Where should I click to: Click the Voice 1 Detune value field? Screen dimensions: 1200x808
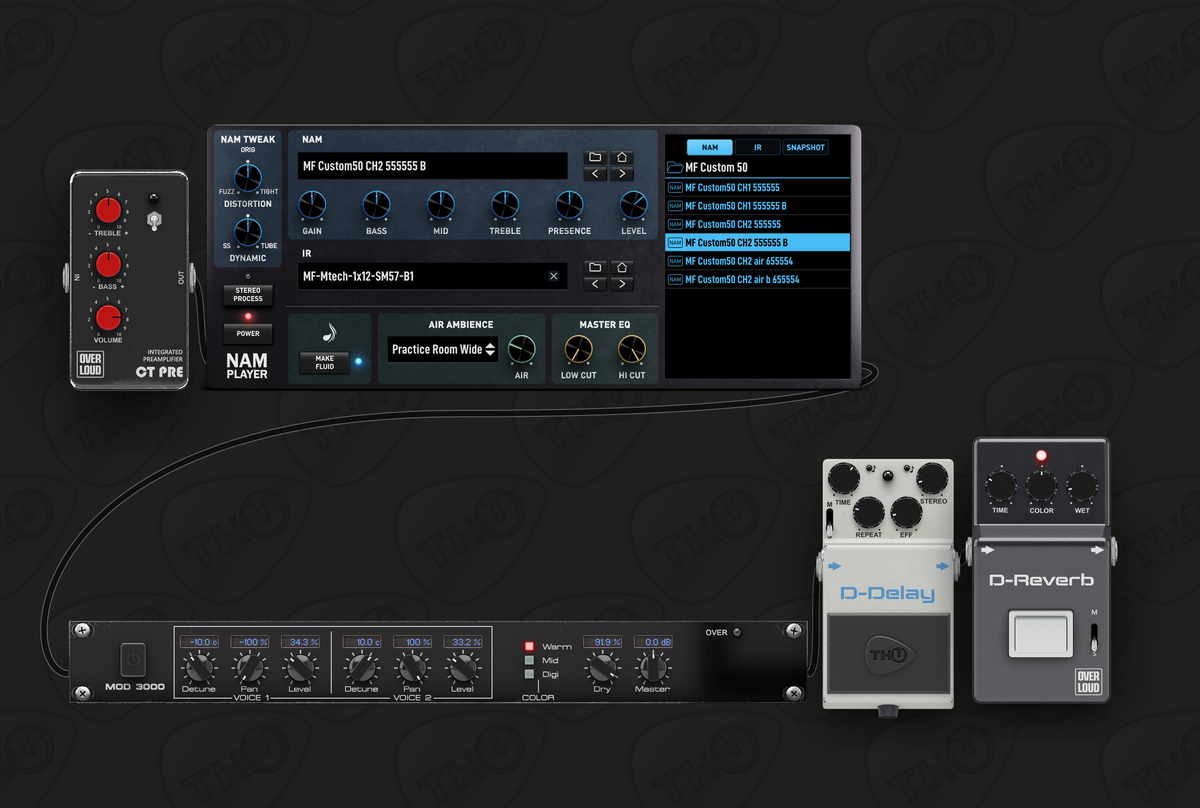pos(199,642)
